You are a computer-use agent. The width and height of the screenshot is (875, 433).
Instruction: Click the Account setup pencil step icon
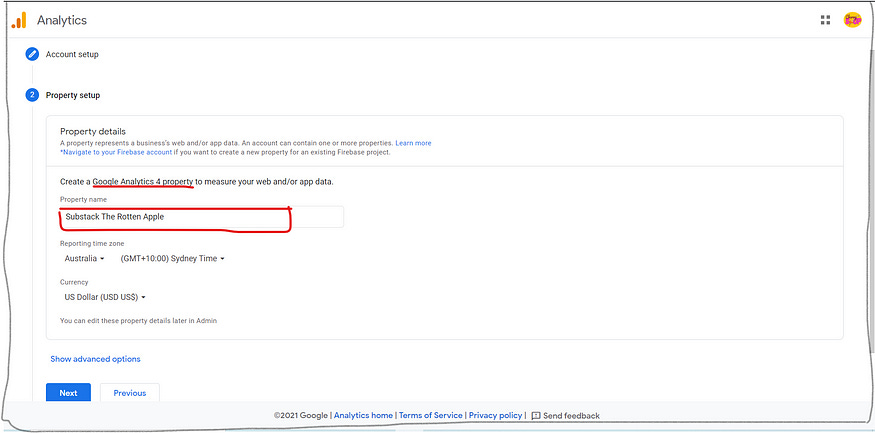[x=32, y=54]
